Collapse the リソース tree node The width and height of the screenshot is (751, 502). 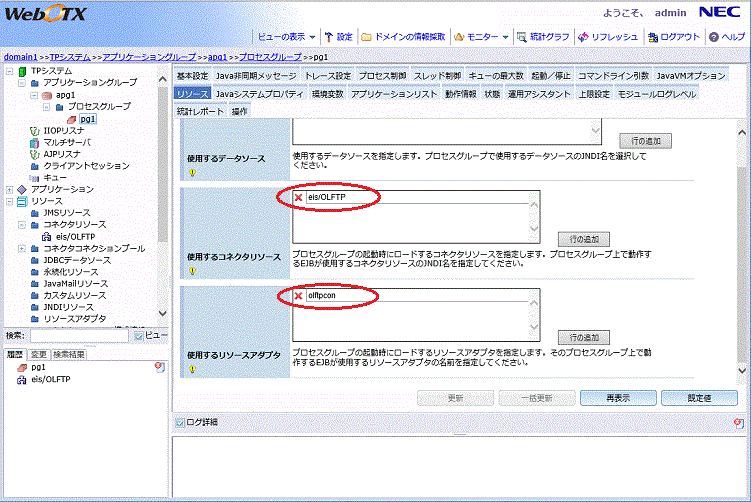[9, 201]
